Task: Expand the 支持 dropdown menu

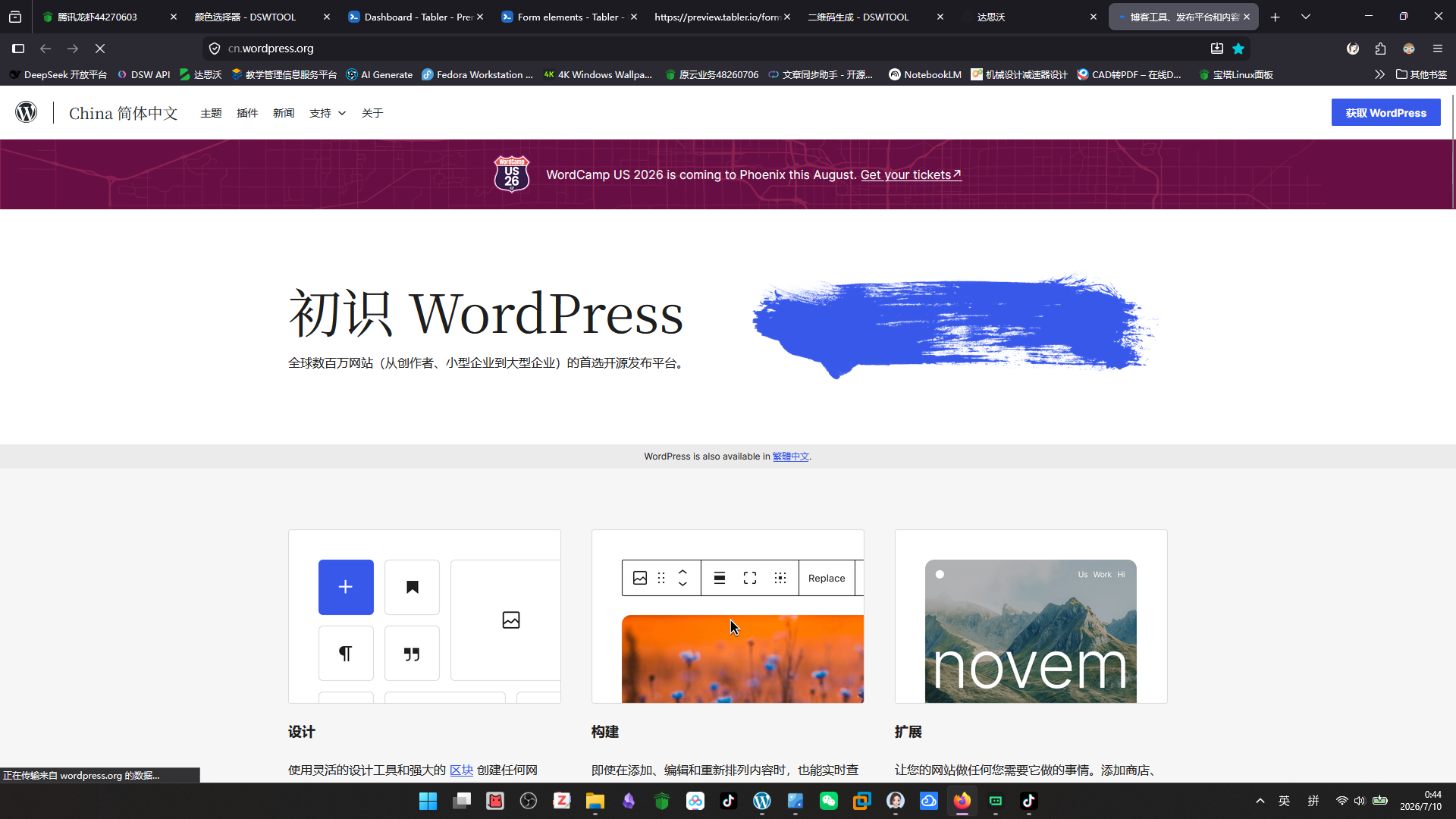Action: 328,113
